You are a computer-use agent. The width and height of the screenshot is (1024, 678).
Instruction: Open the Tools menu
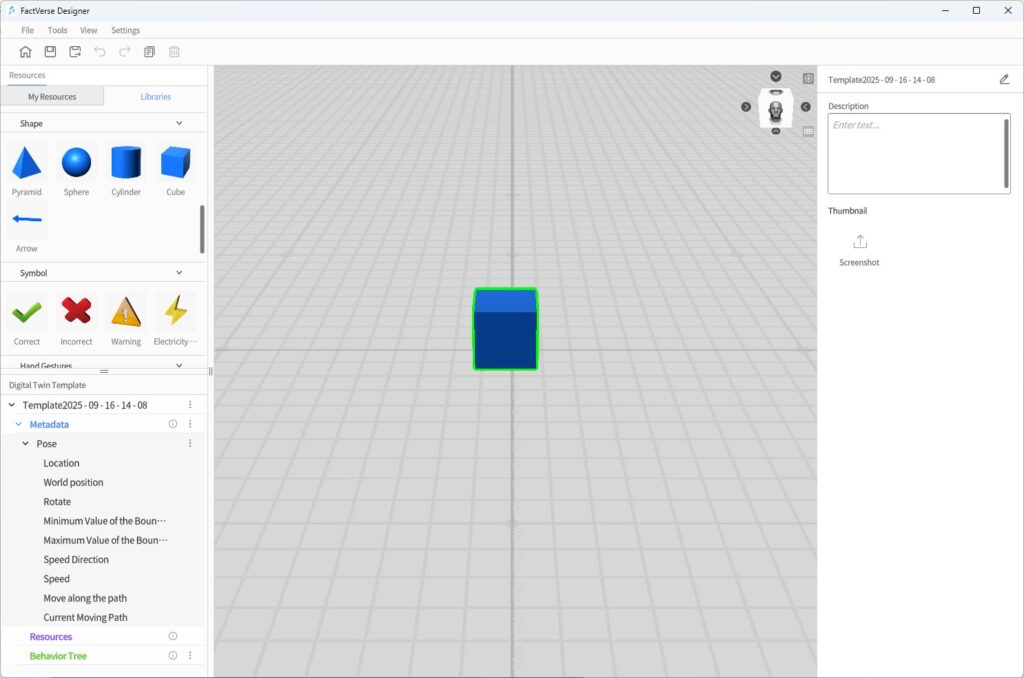[57, 30]
